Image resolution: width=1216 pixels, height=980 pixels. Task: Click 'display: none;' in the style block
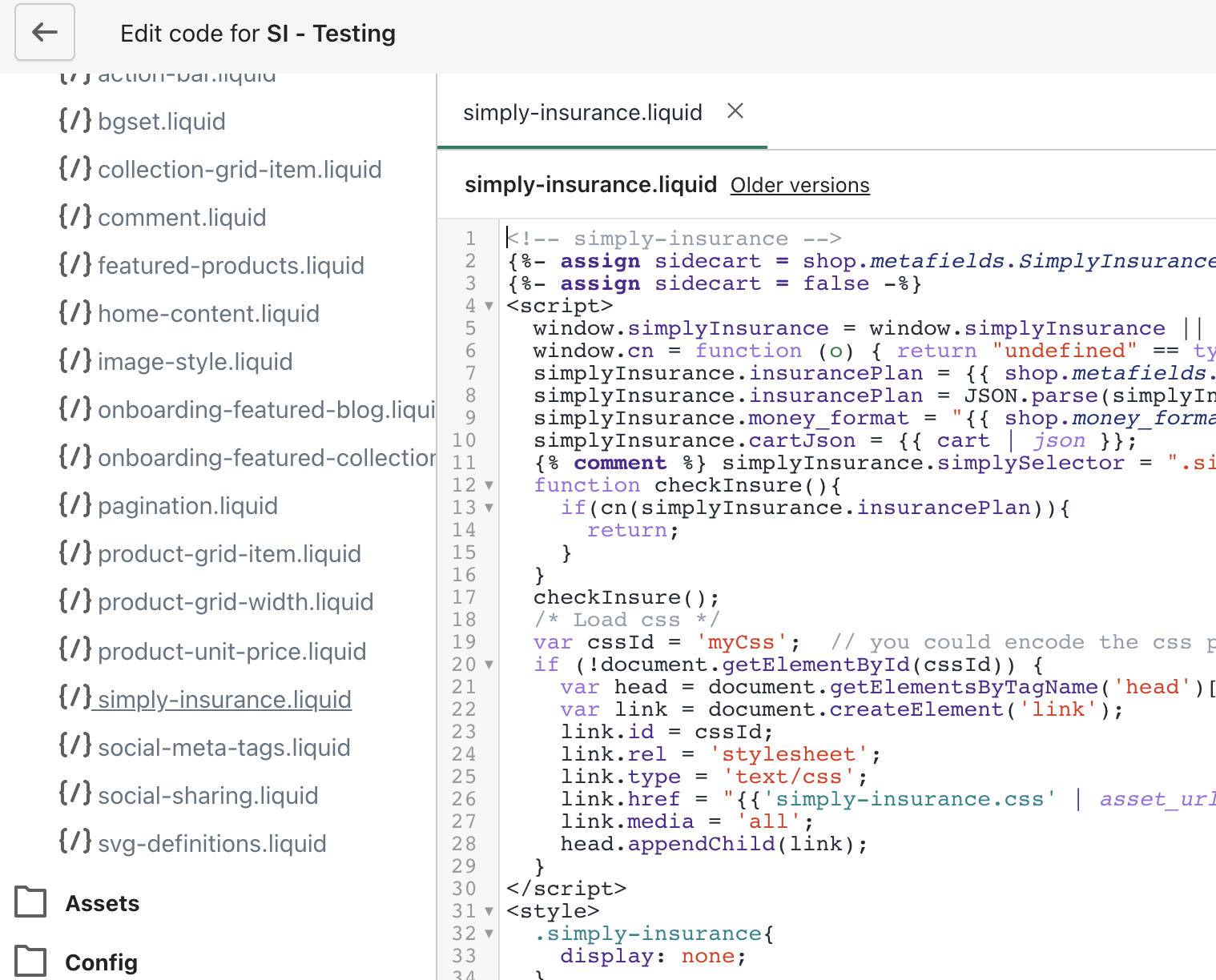[x=654, y=956]
